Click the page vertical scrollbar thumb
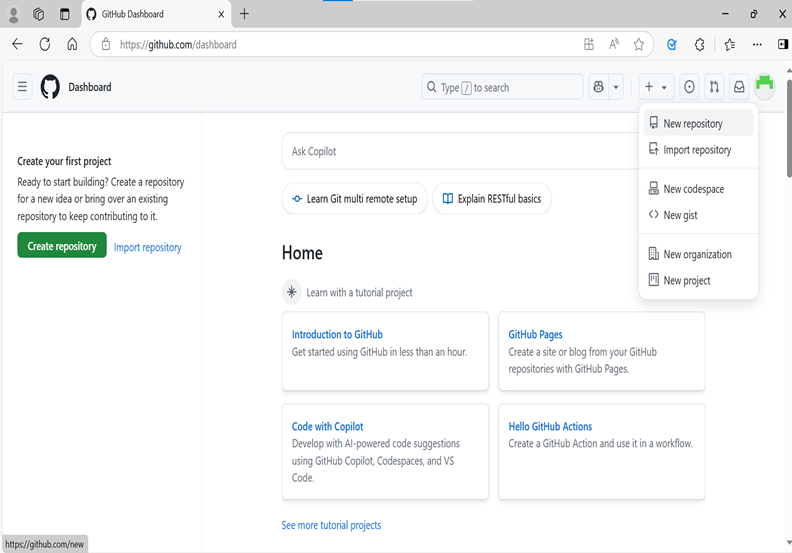The height and width of the screenshot is (553, 792). [789, 128]
